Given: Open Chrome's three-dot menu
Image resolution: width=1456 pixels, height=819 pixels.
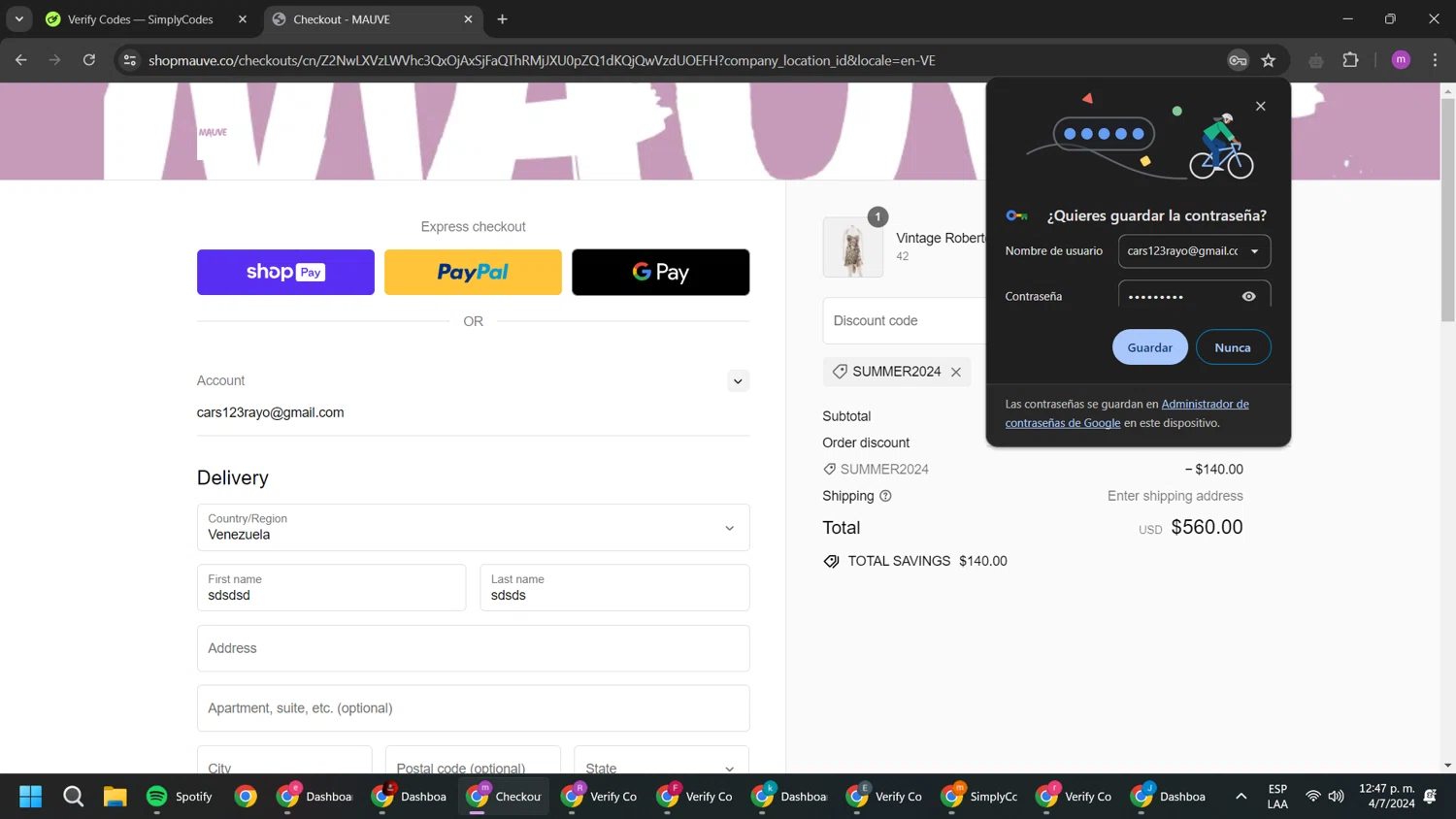Looking at the screenshot, I should 1435,60.
